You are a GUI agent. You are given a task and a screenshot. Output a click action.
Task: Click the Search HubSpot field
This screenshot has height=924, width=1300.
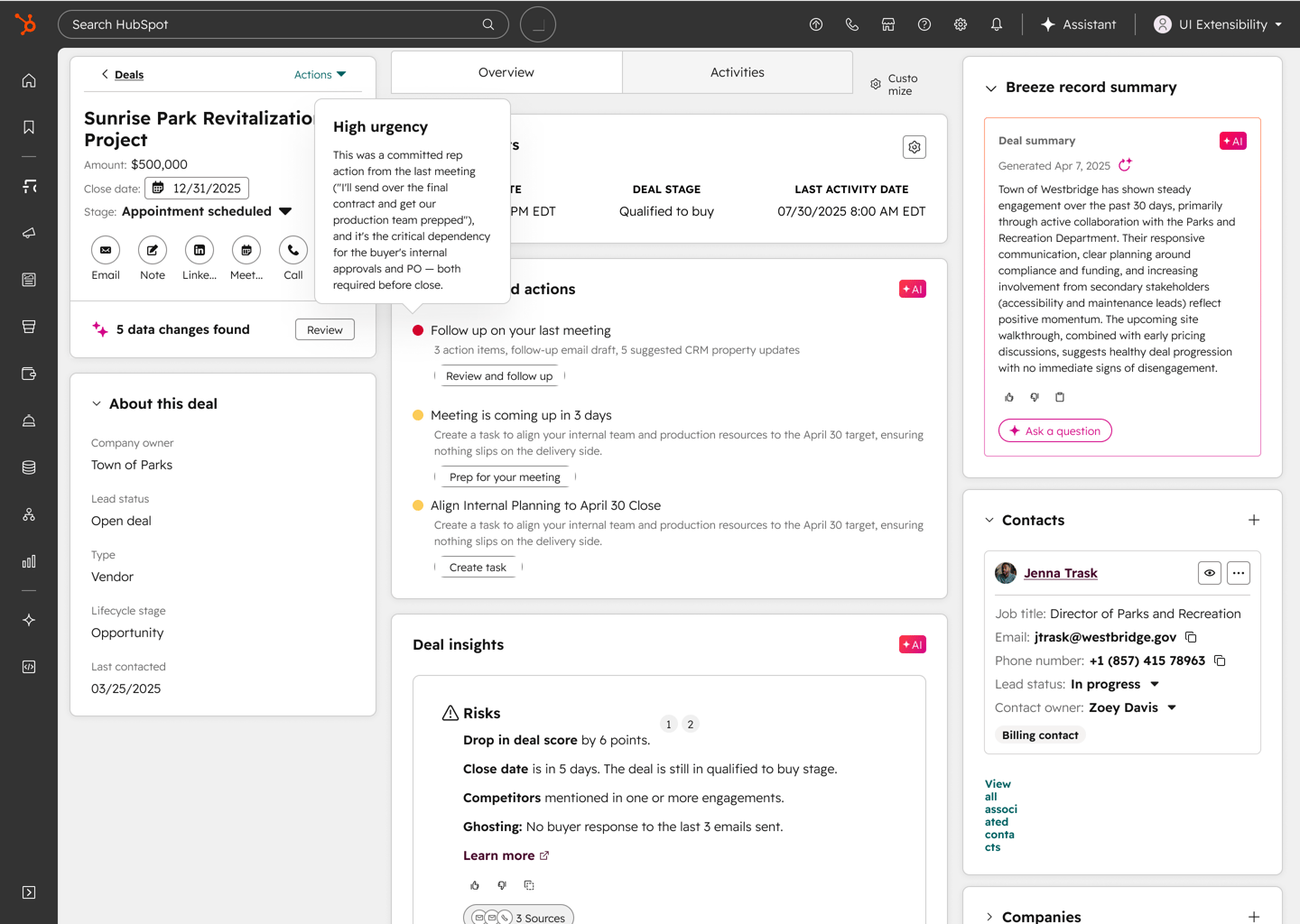point(283,24)
